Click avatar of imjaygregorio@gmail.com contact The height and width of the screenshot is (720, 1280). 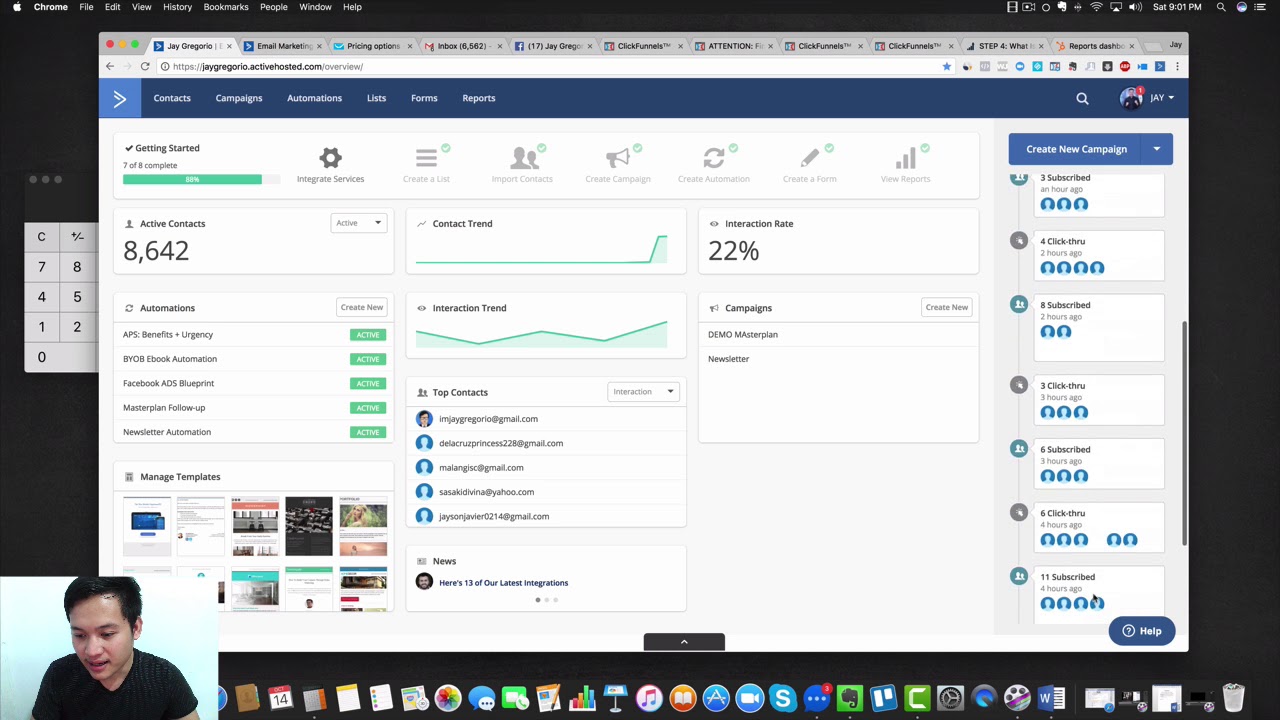(424, 419)
